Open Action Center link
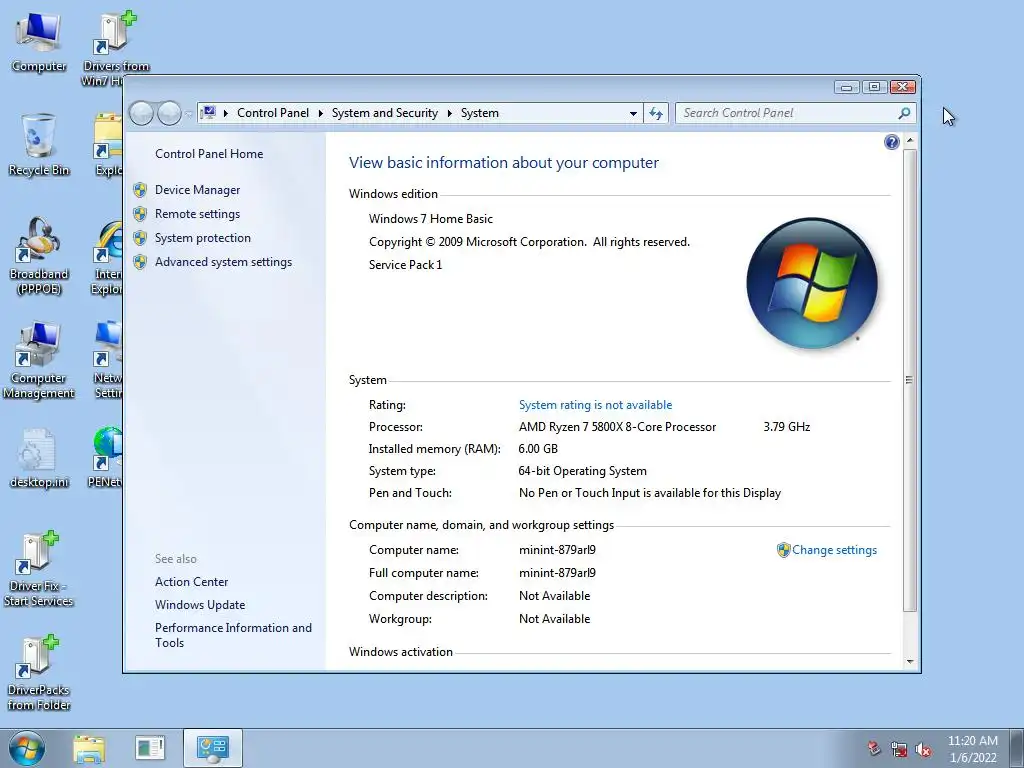The height and width of the screenshot is (768, 1024). (191, 582)
